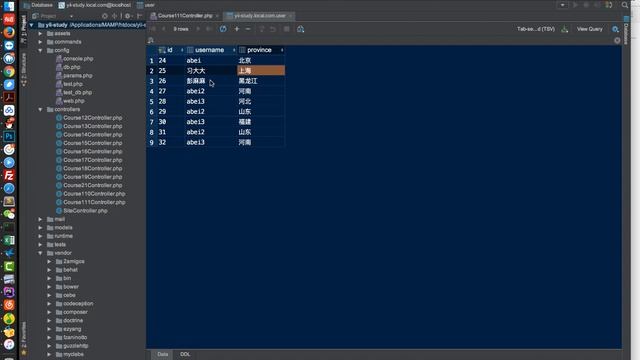
Task: Expand the runtime folder
Action: click(x=40, y=236)
